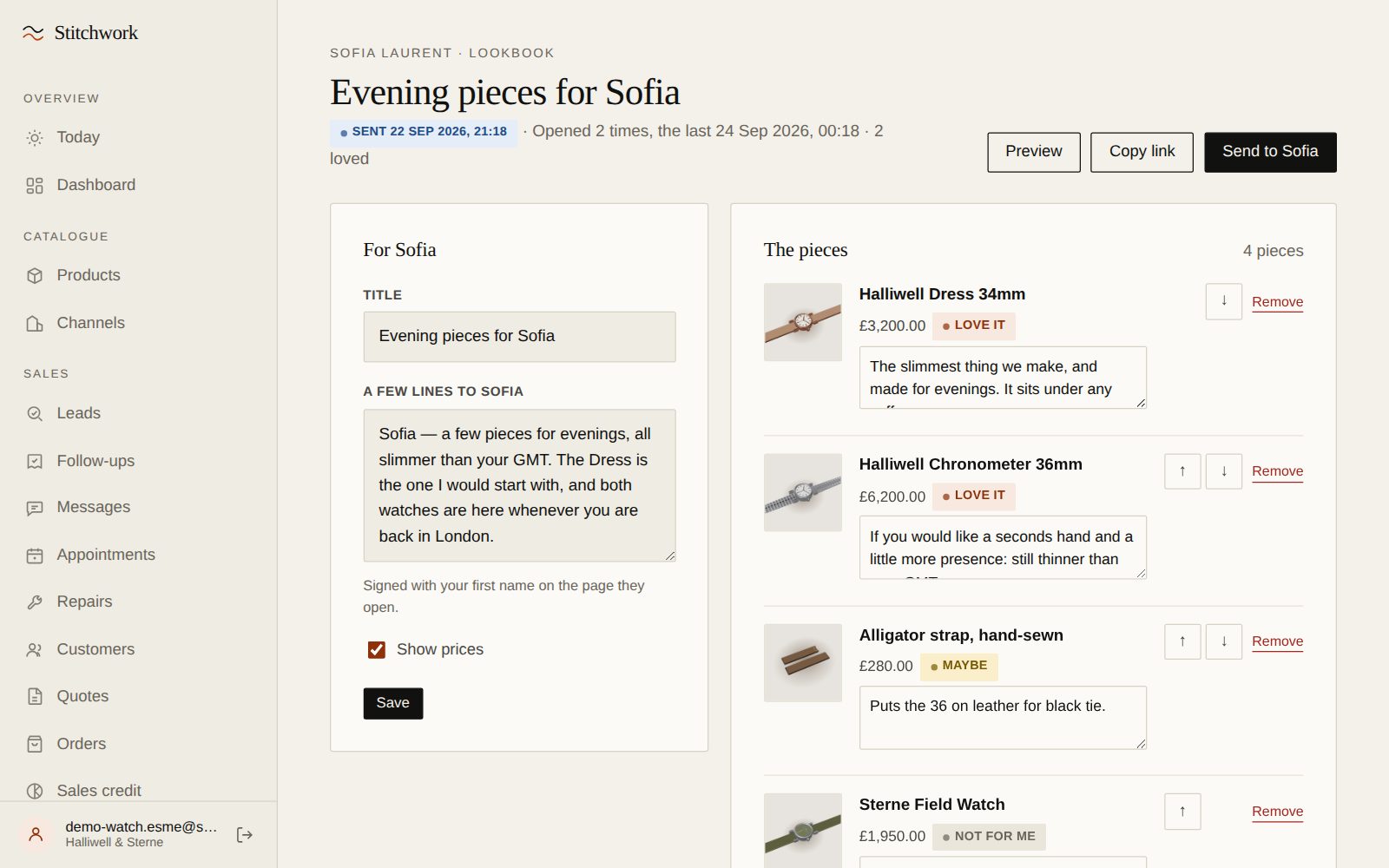Uncheck the Show prices checkbox

click(377, 650)
